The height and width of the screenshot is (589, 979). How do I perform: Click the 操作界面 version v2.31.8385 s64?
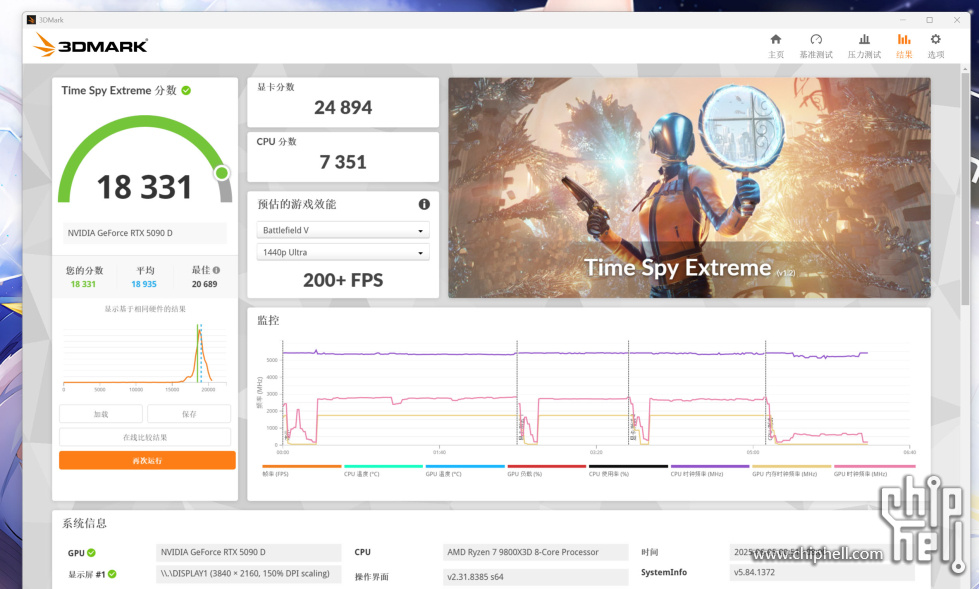535,577
